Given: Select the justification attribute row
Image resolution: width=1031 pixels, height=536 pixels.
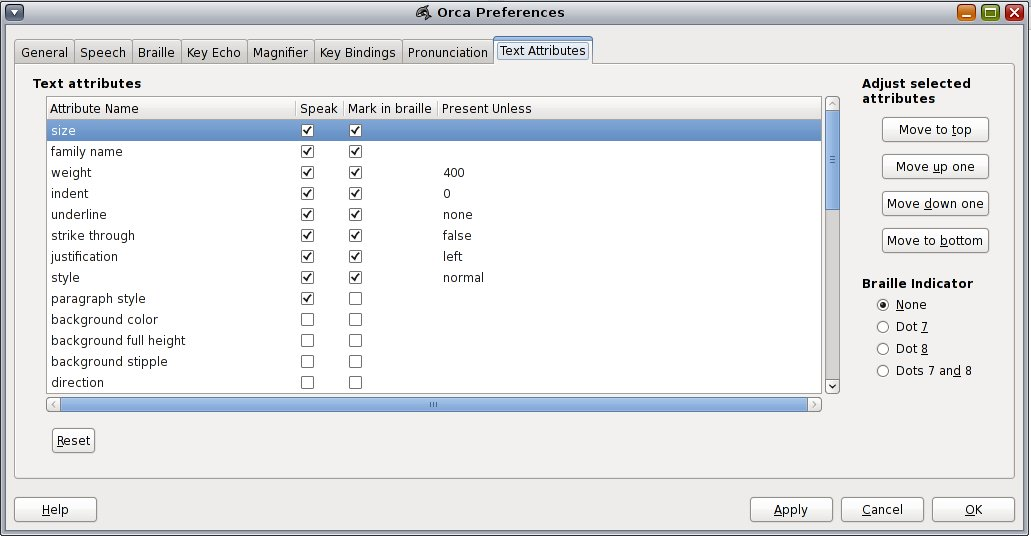Looking at the screenshot, I should click(x=434, y=256).
